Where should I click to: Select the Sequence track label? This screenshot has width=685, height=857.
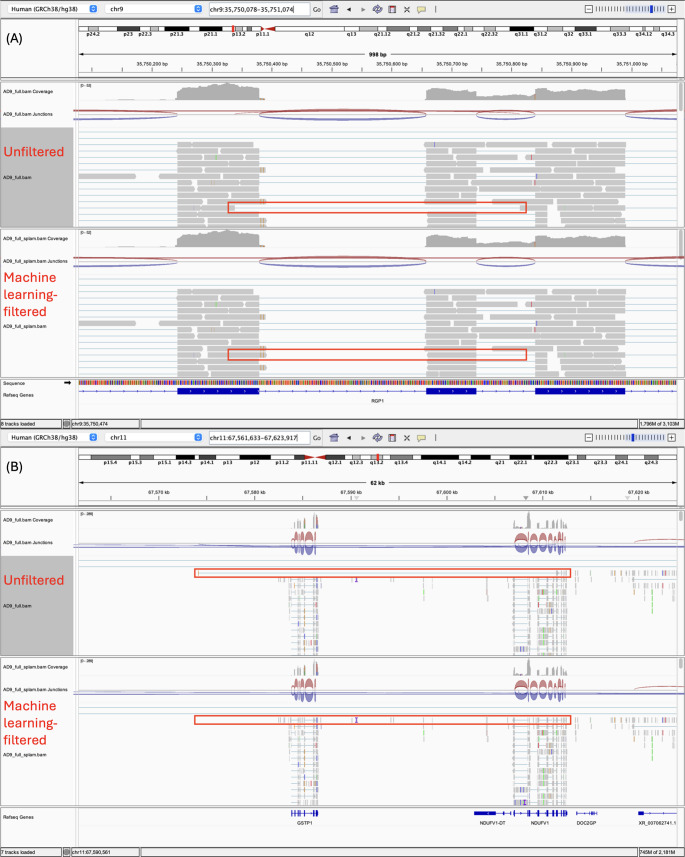[x=14, y=383]
